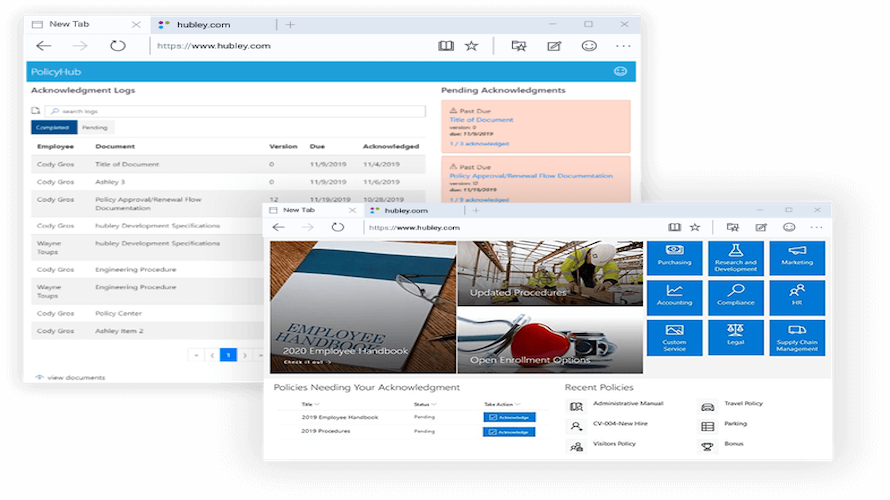Open Research and Development tile
Viewport: 890px width, 500px height.
[x=736, y=258]
